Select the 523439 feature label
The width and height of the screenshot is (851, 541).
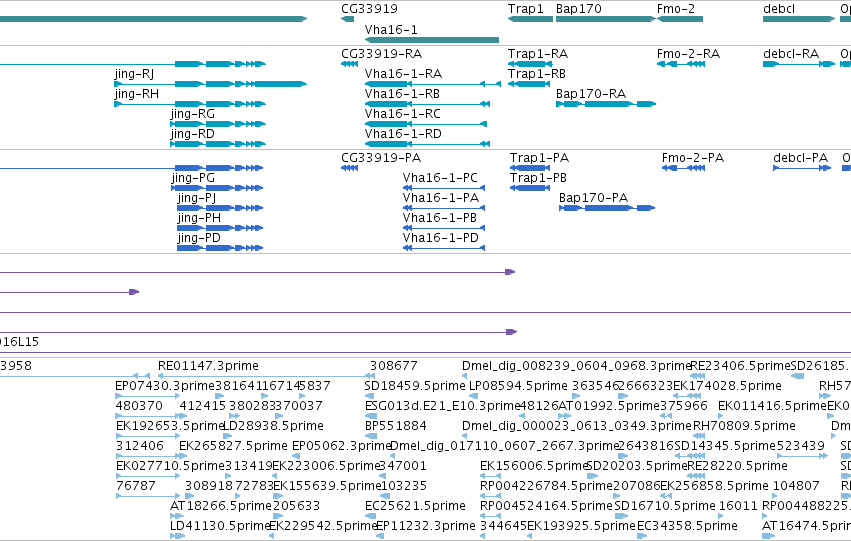(x=801, y=446)
